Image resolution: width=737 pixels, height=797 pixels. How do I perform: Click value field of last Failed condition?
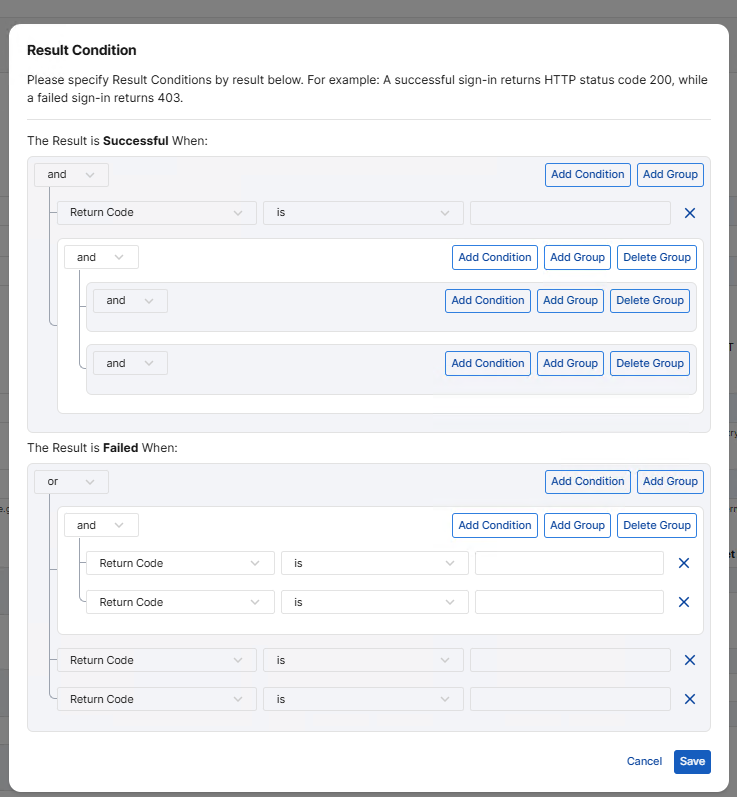570,699
